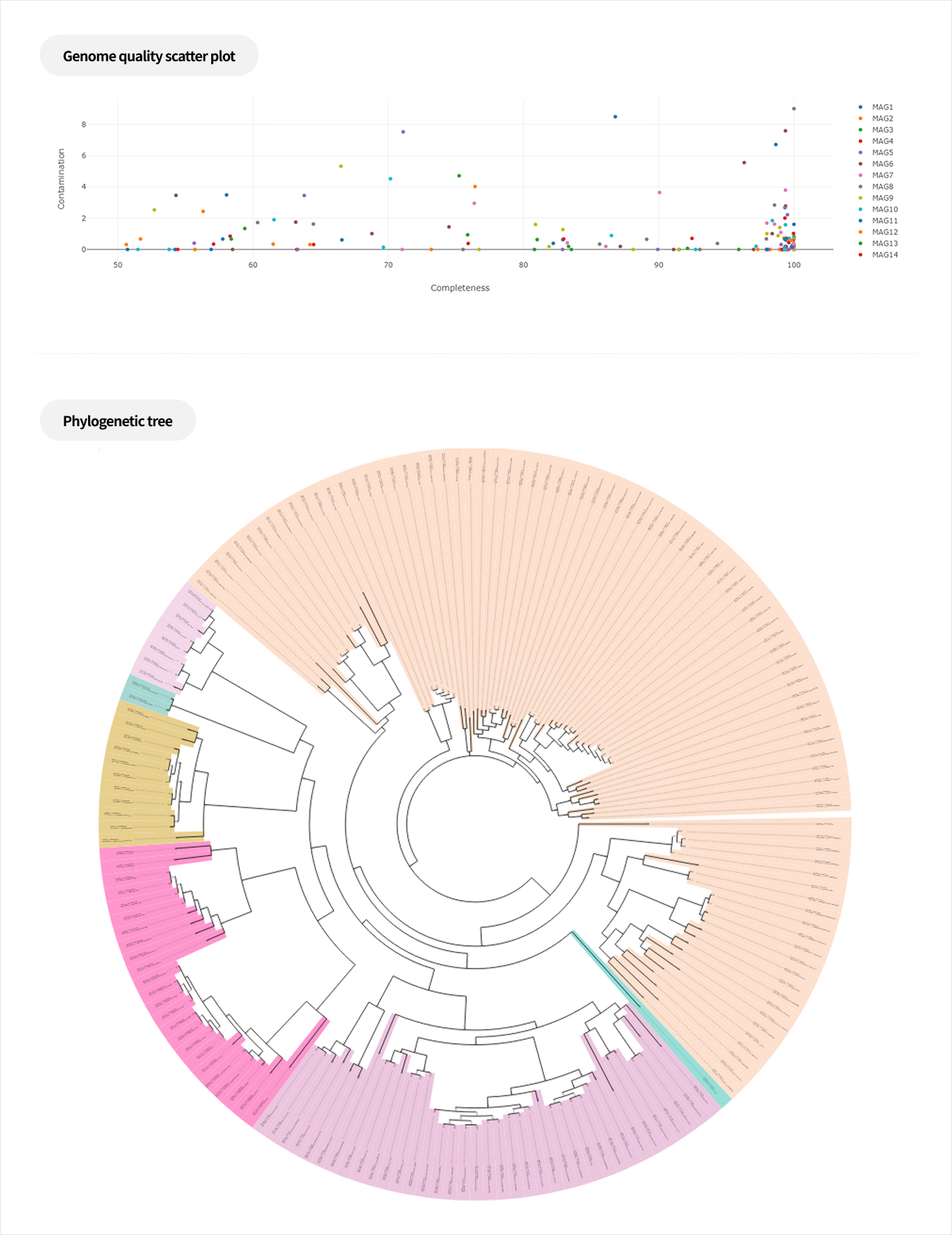Toggle the MAG13 legend entry
Viewport: 952px width, 1235px height.
point(884,243)
